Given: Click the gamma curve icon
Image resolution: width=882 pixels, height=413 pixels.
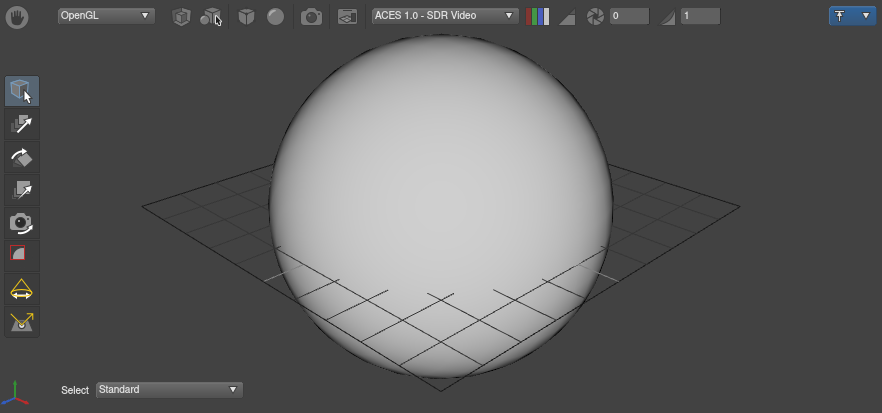Looking at the screenshot, I should click(x=667, y=17).
